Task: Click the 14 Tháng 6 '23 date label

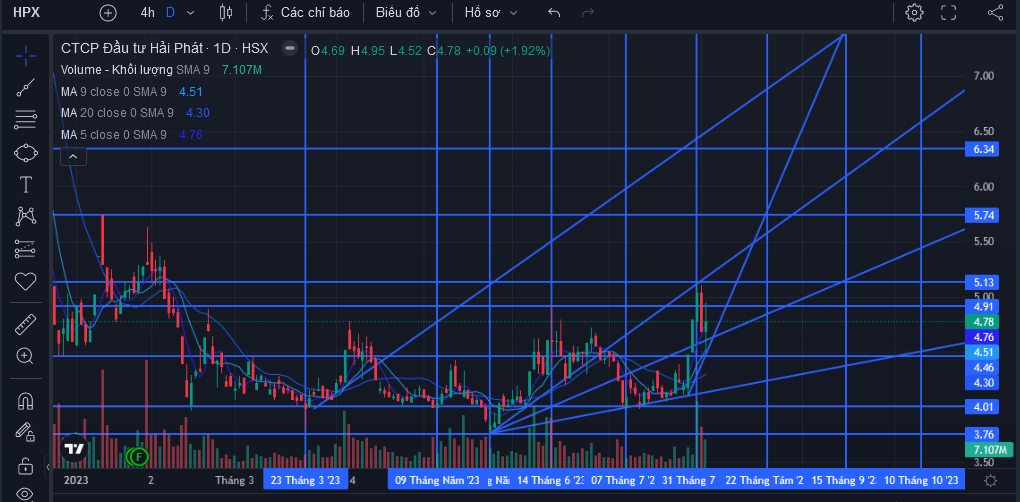Action: 551,481
